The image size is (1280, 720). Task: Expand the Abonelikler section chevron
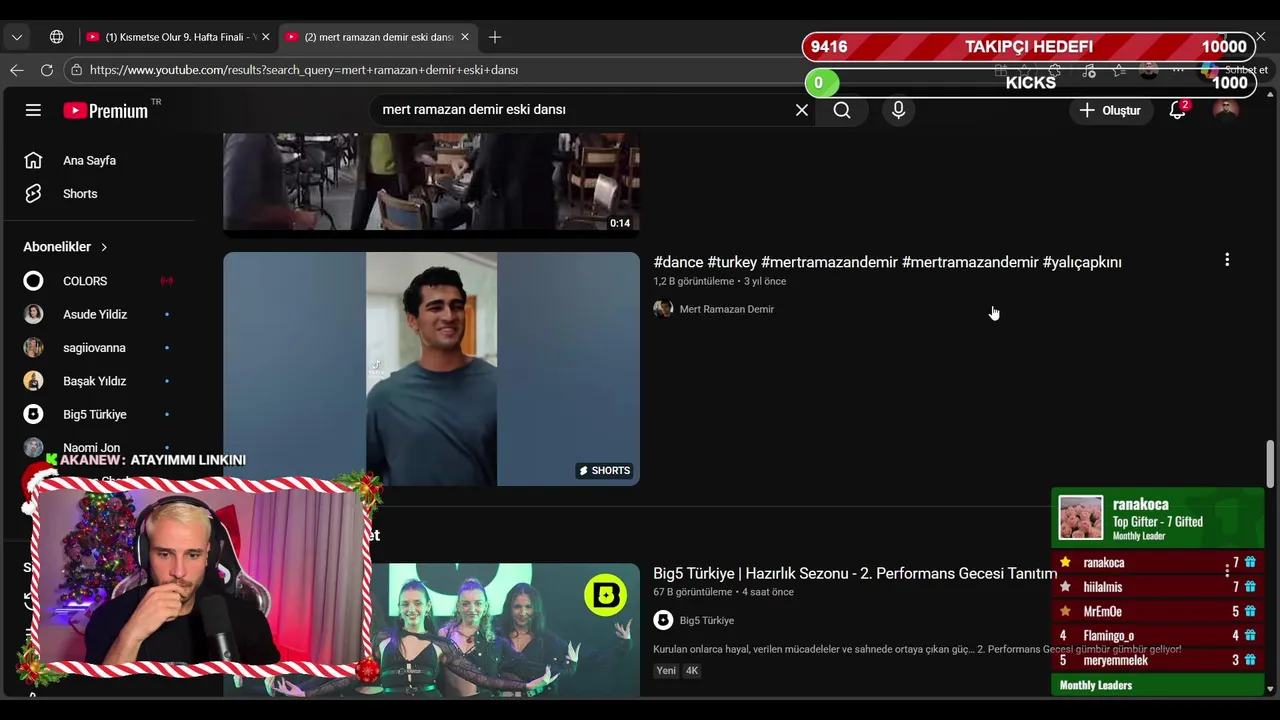click(104, 247)
